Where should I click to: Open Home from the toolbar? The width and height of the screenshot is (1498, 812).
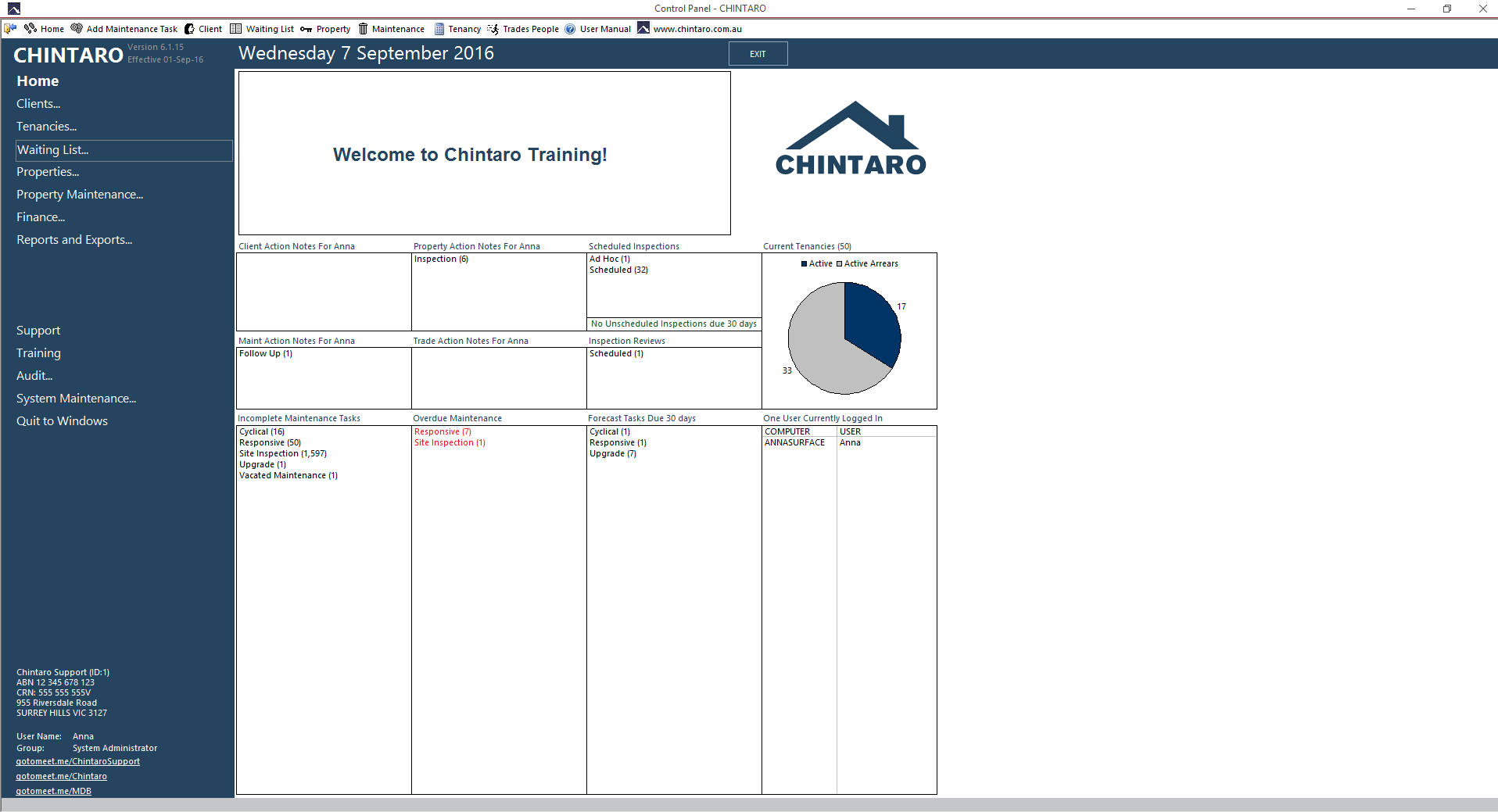pyautogui.click(x=52, y=29)
